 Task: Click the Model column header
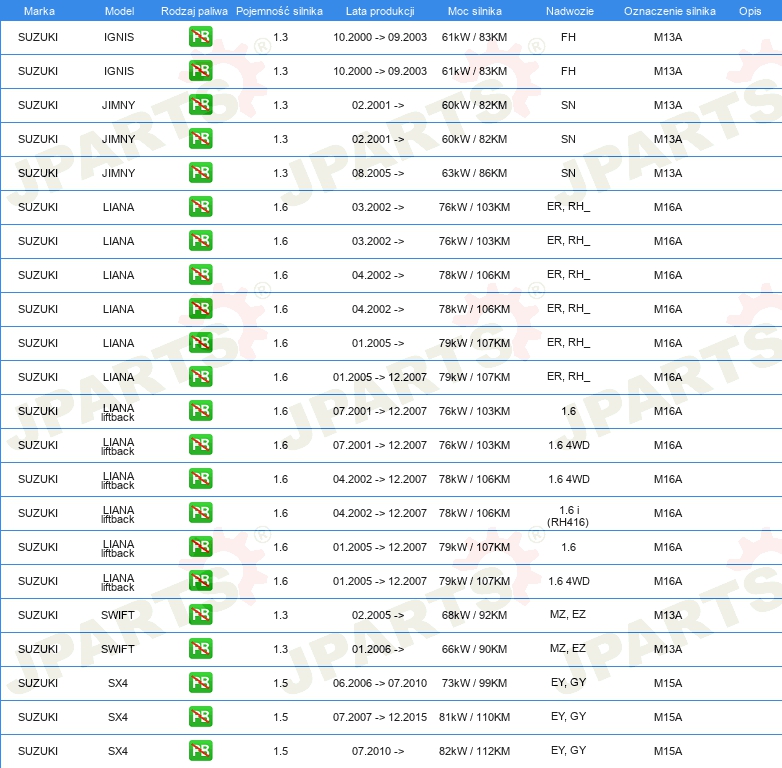click(119, 11)
